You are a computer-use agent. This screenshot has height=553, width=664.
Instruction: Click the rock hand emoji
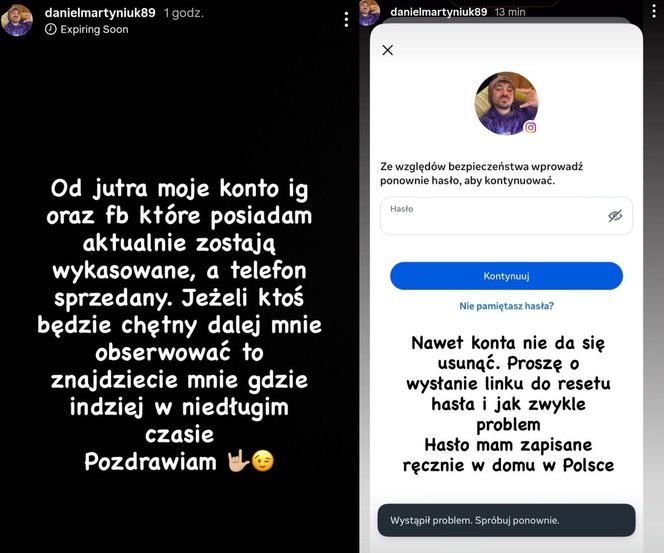pos(238,461)
